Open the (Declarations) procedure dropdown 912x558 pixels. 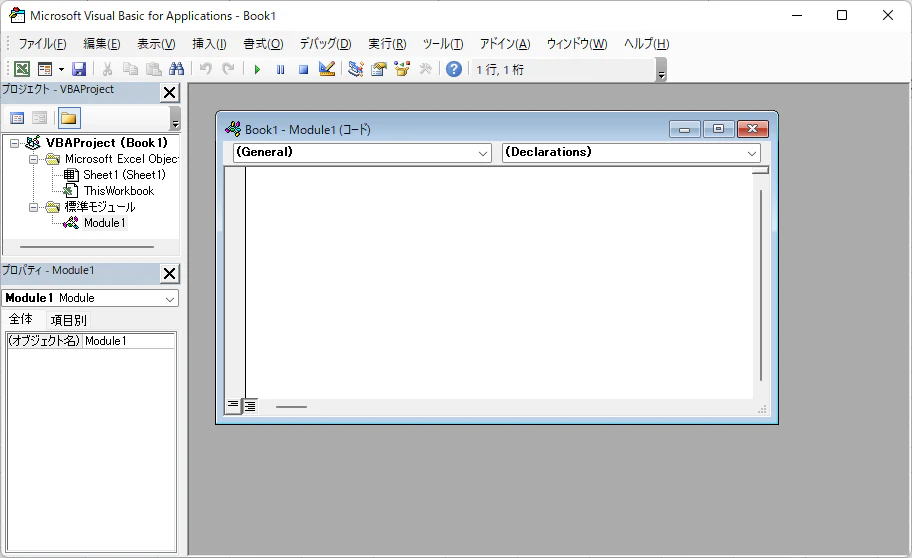click(631, 153)
